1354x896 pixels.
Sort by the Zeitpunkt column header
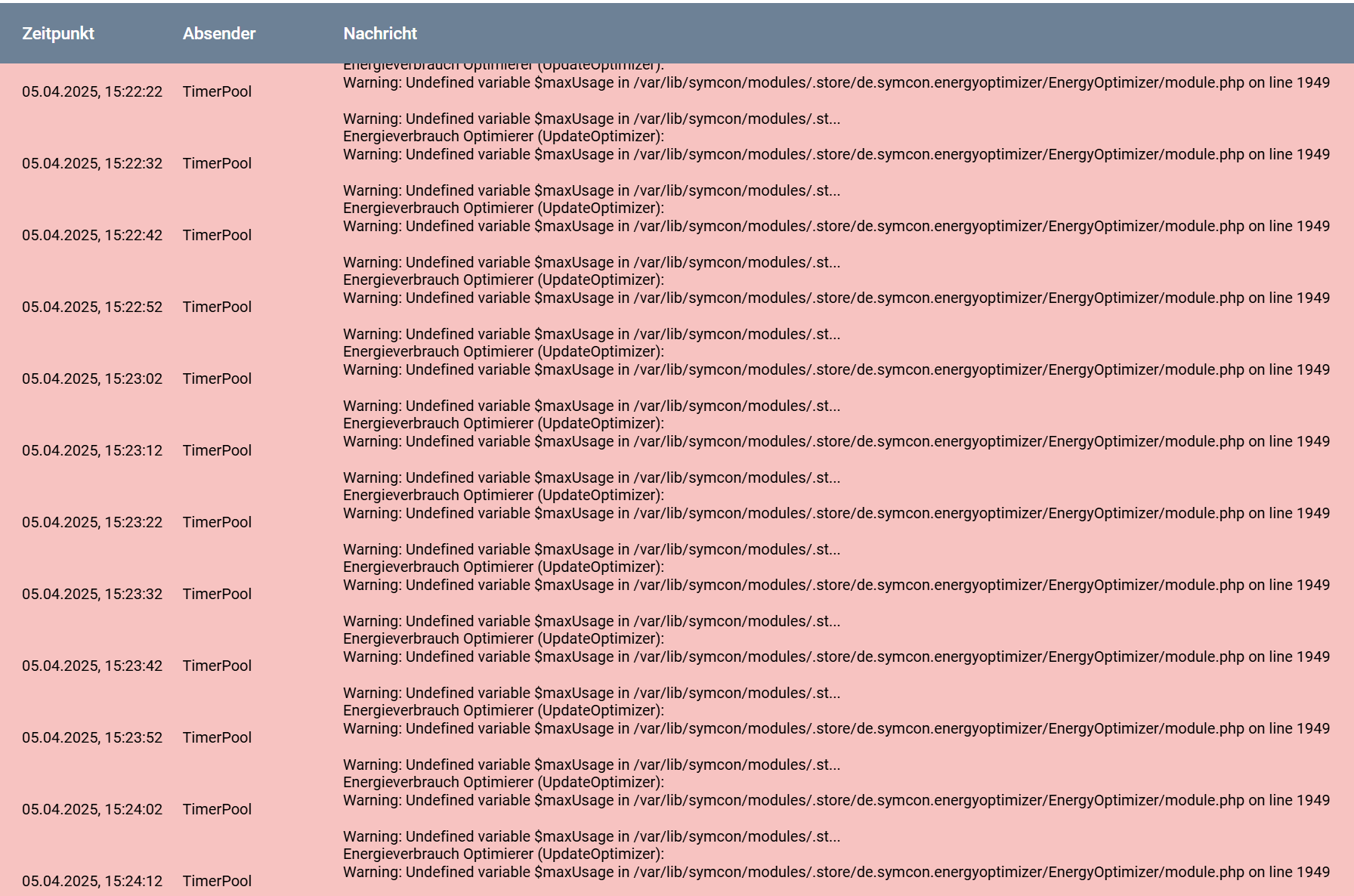click(58, 33)
